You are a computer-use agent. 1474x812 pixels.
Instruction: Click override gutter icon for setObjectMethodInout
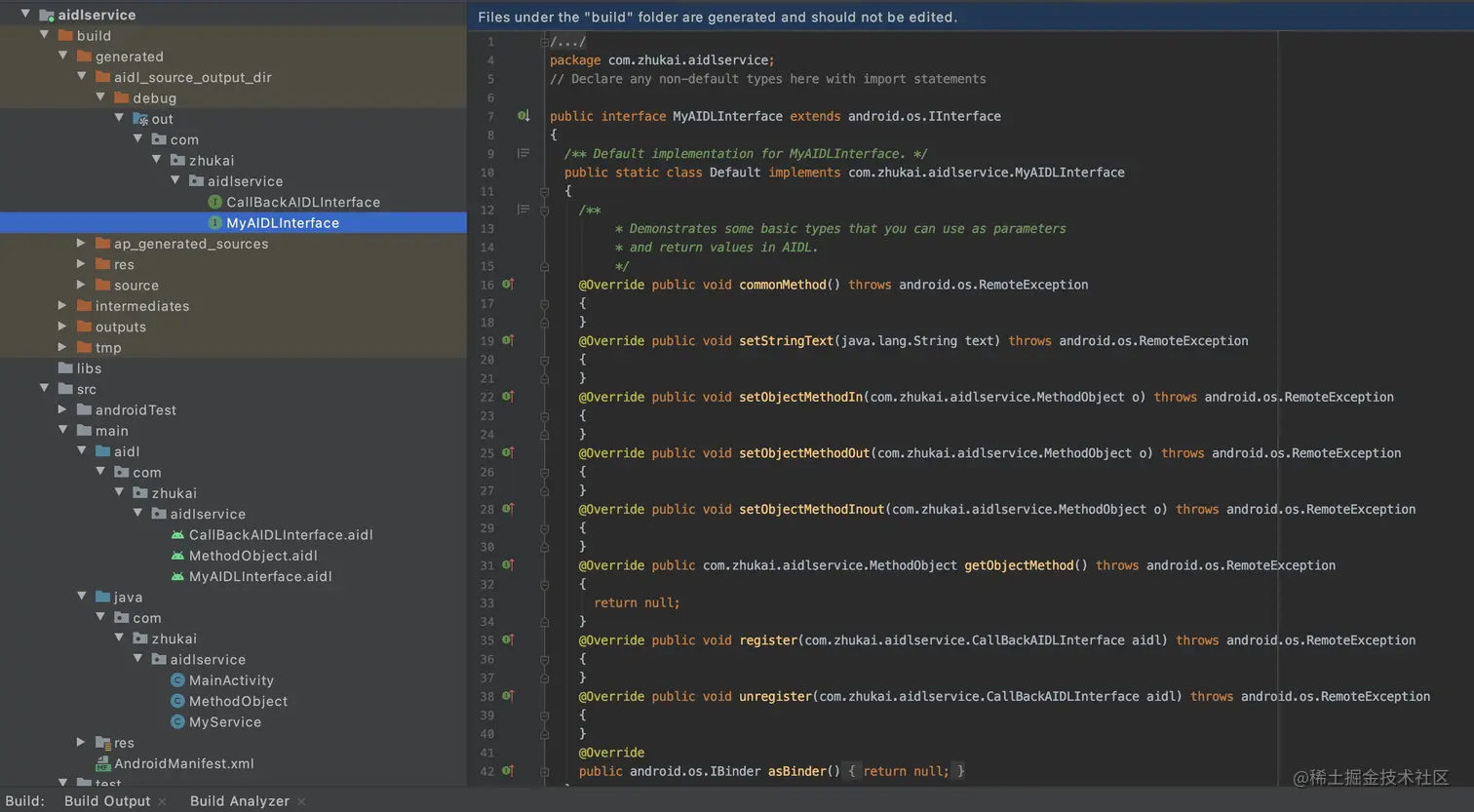click(x=508, y=509)
